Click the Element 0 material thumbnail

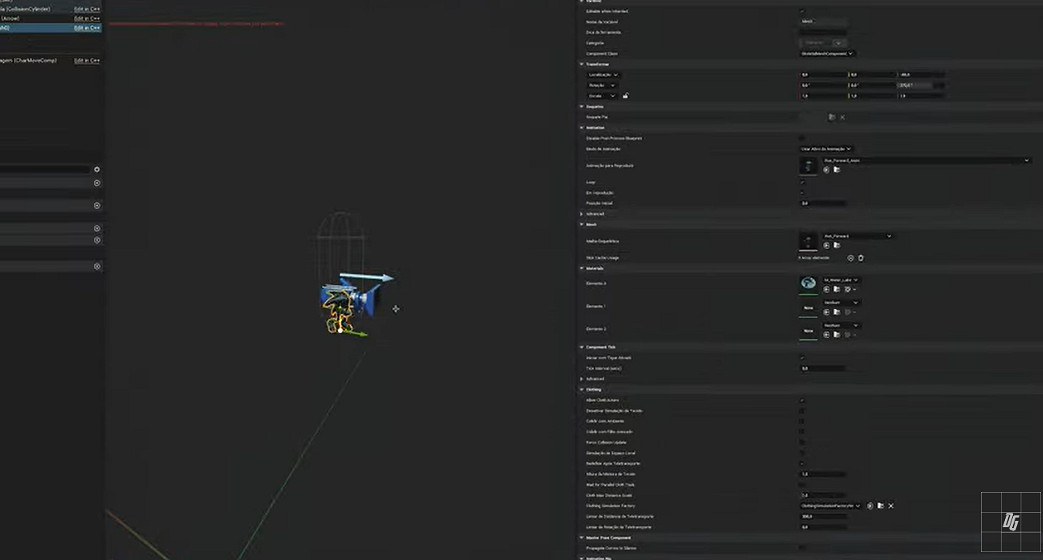(x=808, y=284)
